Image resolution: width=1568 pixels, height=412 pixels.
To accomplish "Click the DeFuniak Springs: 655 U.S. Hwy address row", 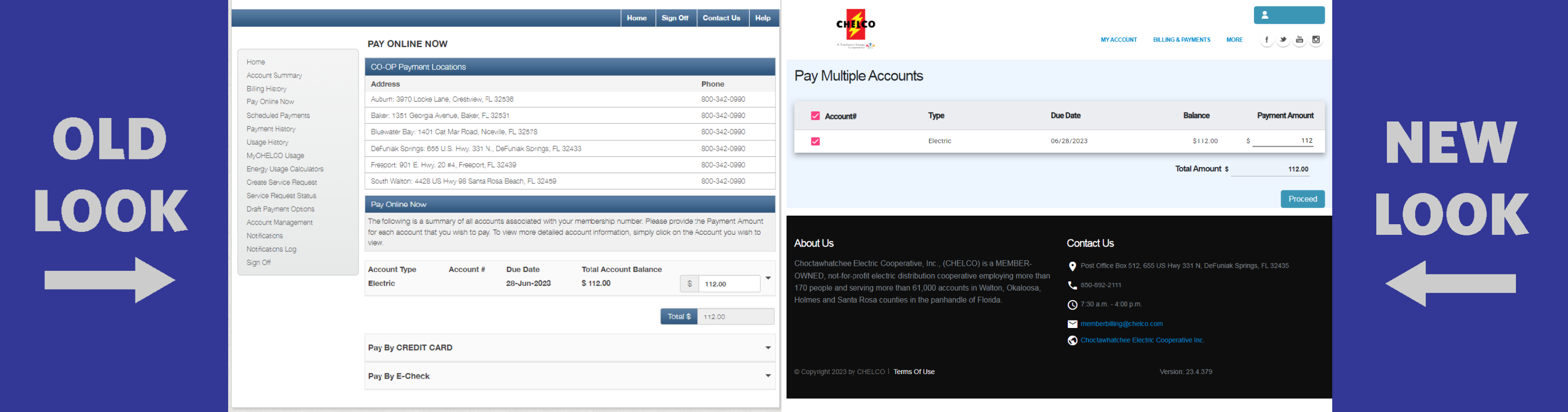I will point(570,149).
